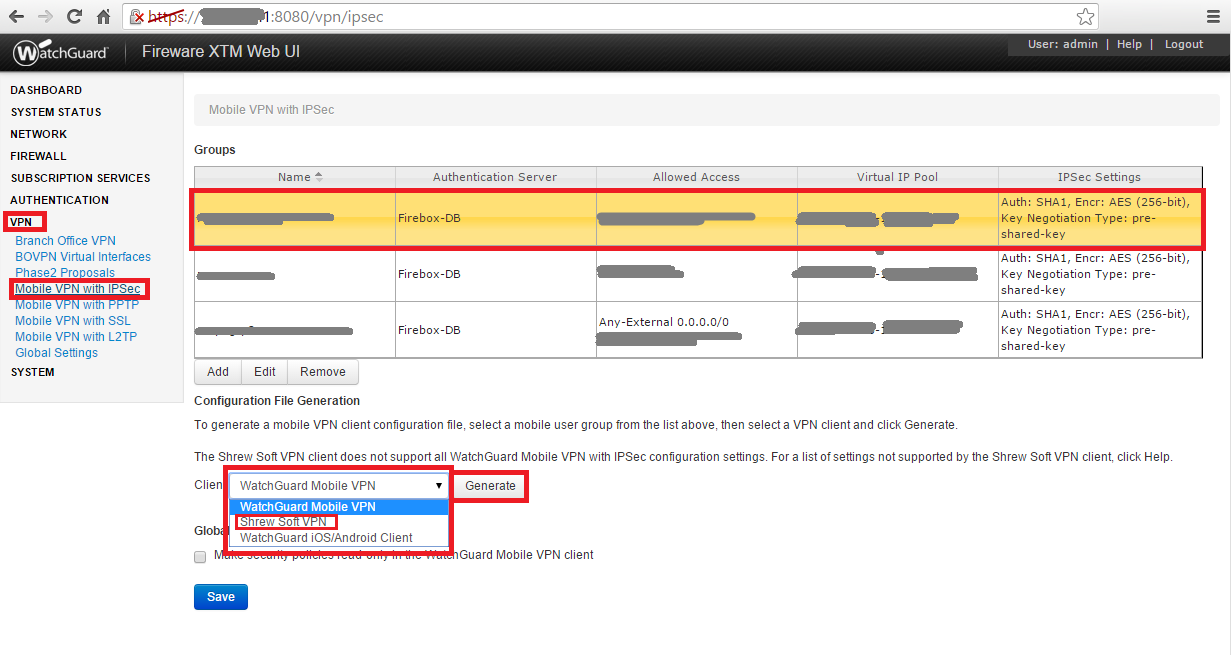Open the Client dropdown showing WatchGuard Mobile VPN
1231x655 pixels.
click(340, 486)
